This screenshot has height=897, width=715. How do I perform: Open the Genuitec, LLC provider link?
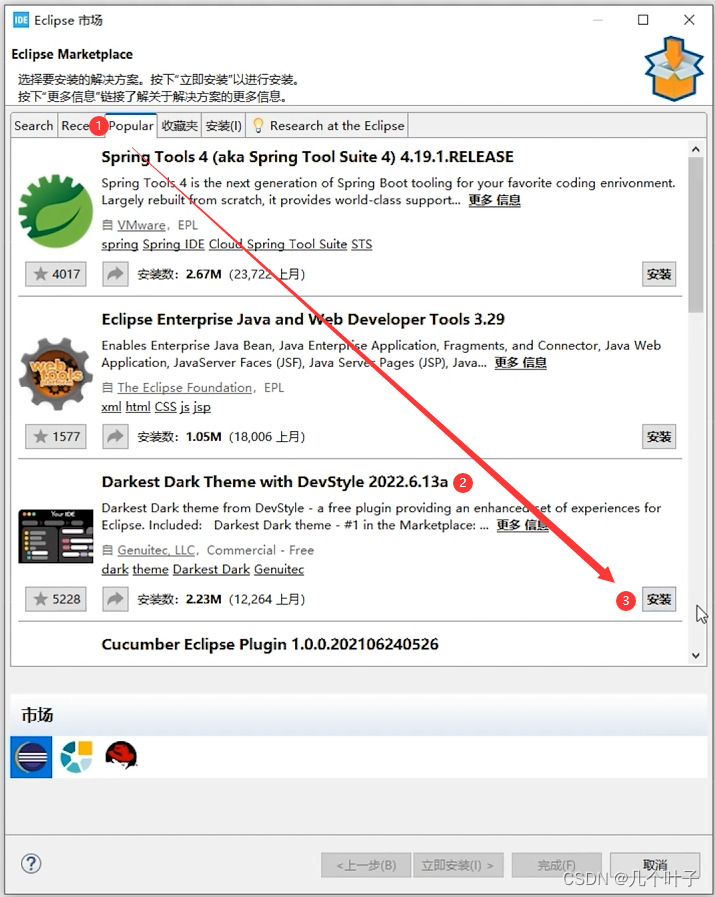tap(156, 550)
